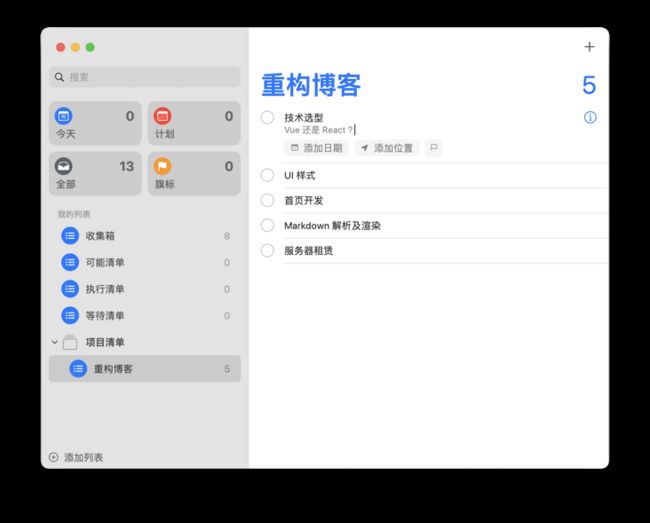Click the 重构博客 list title heading
Screen dimensions: 650x523
[x=311, y=85]
